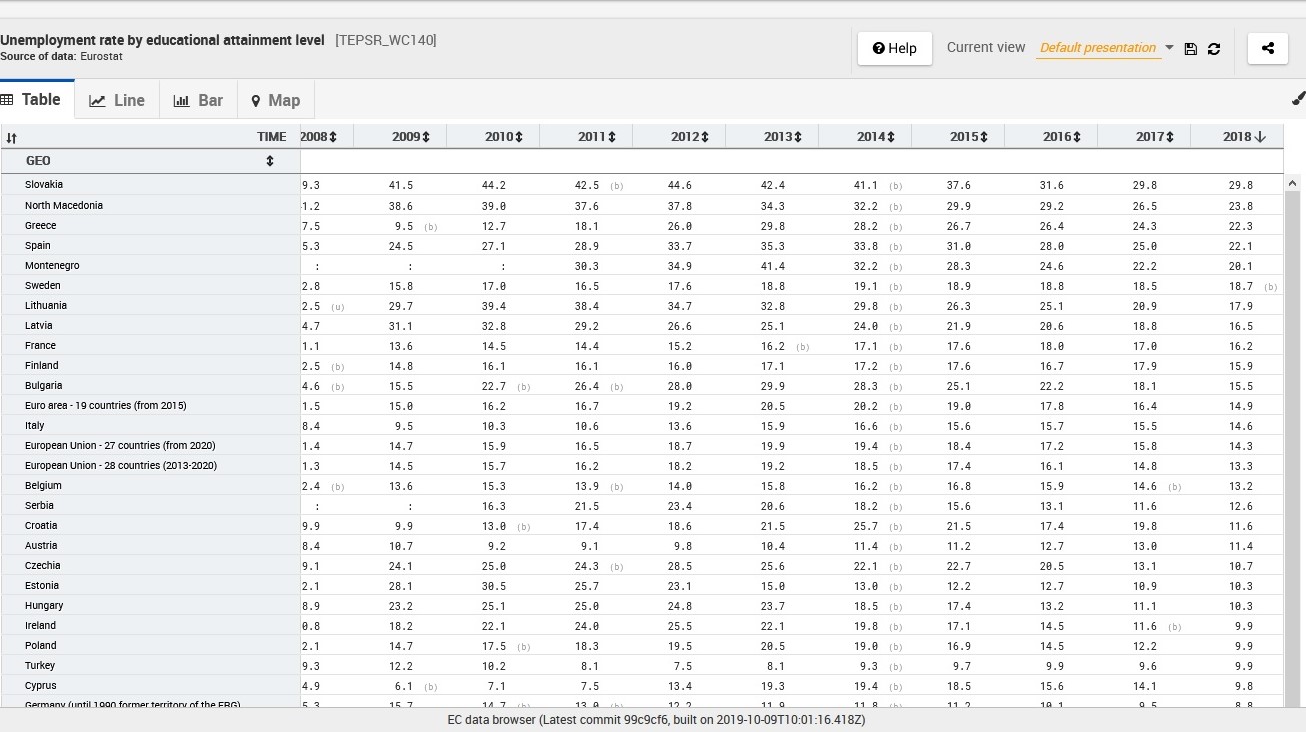Click the (b) flag beside Sweden's 2018 value

[1270, 287]
